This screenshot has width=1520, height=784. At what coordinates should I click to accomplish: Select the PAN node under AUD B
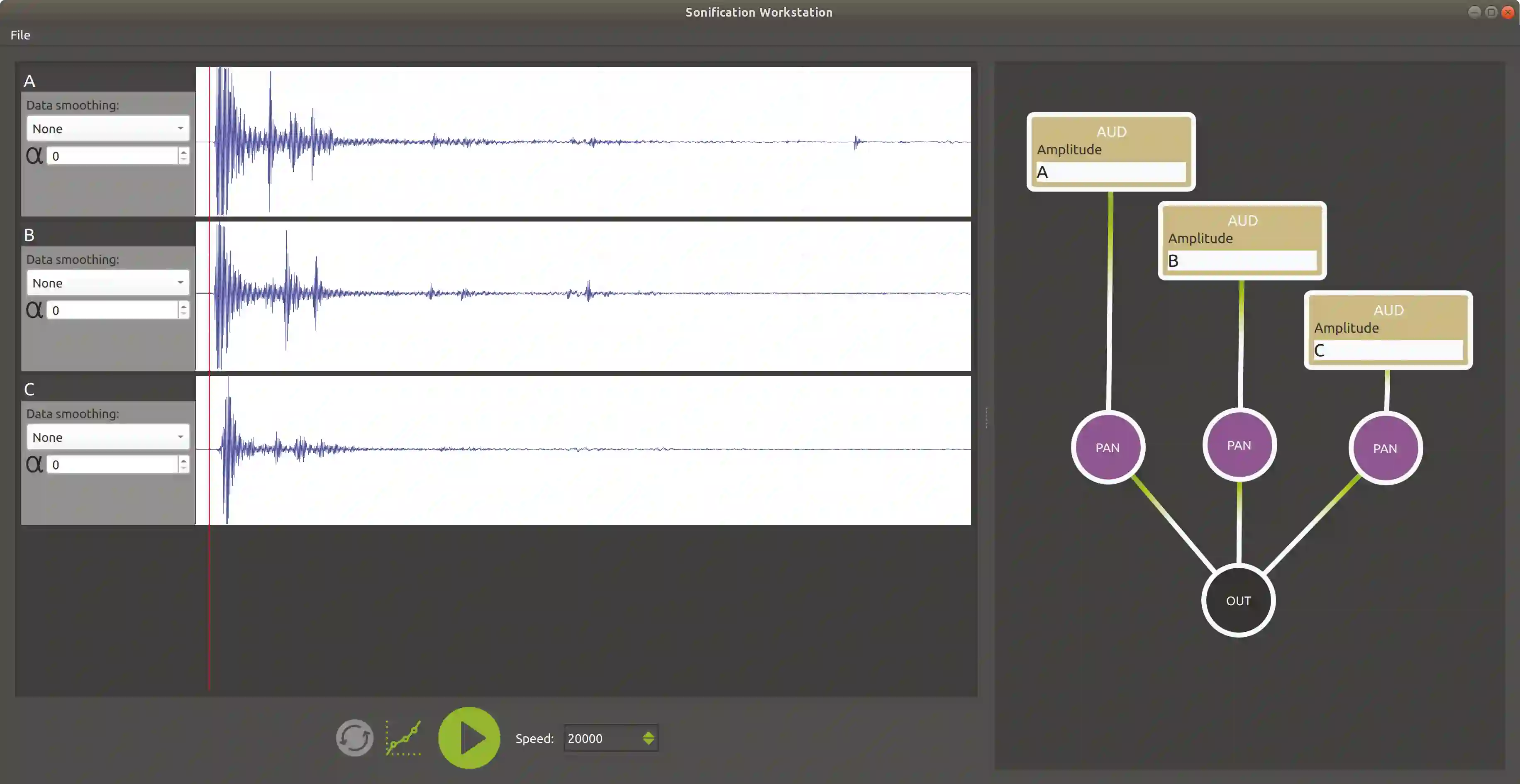coord(1239,445)
